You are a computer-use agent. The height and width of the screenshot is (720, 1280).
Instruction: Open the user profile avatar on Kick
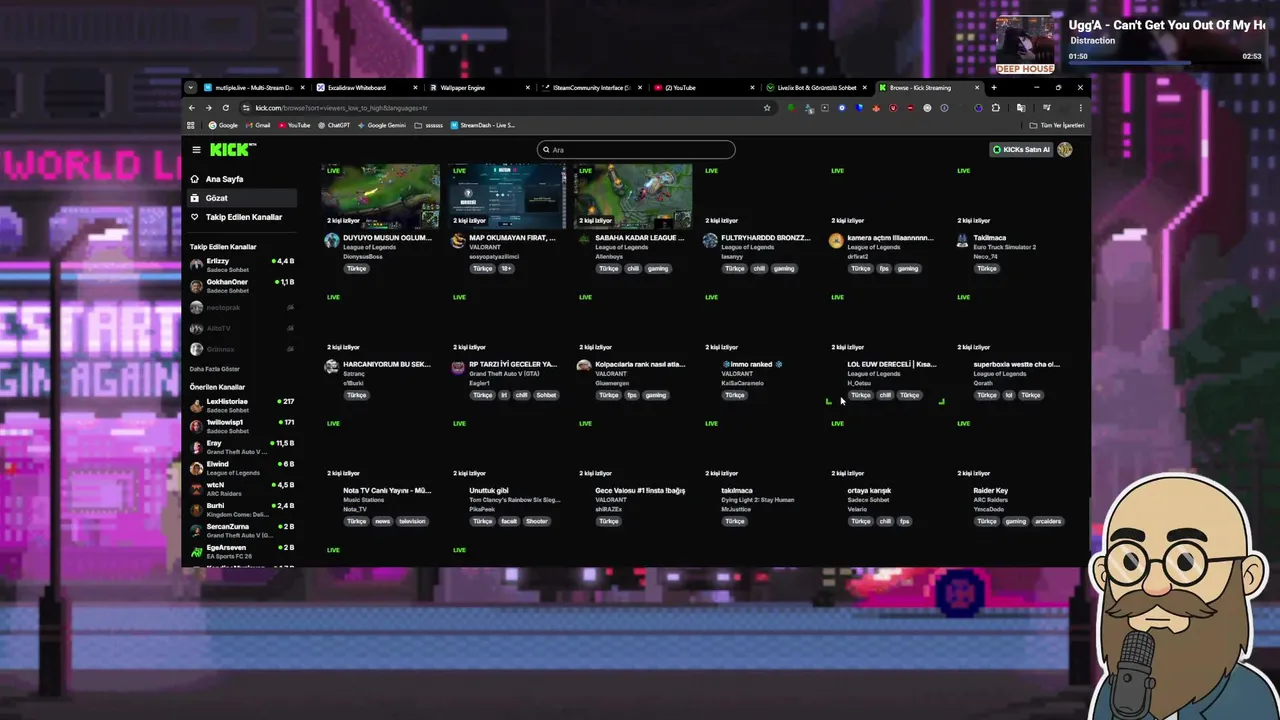pyautogui.click(x=1065, y=150)
